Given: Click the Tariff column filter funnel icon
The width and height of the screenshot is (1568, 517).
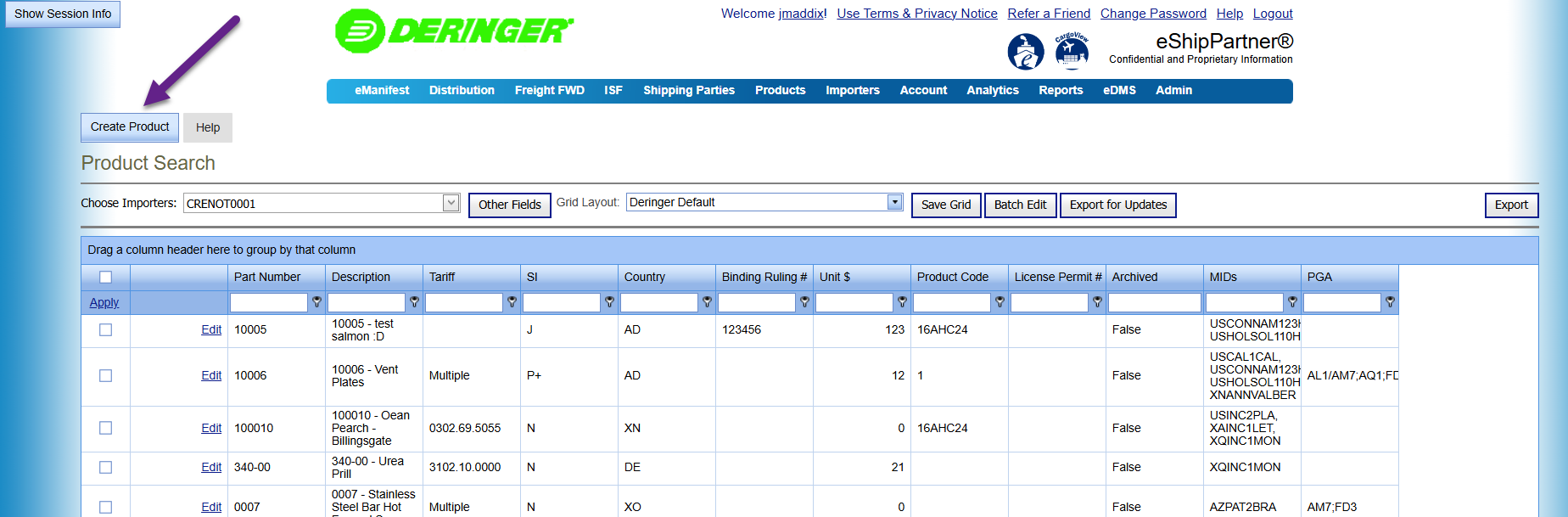Looking at the screenshot, I should tap(512, 302).
